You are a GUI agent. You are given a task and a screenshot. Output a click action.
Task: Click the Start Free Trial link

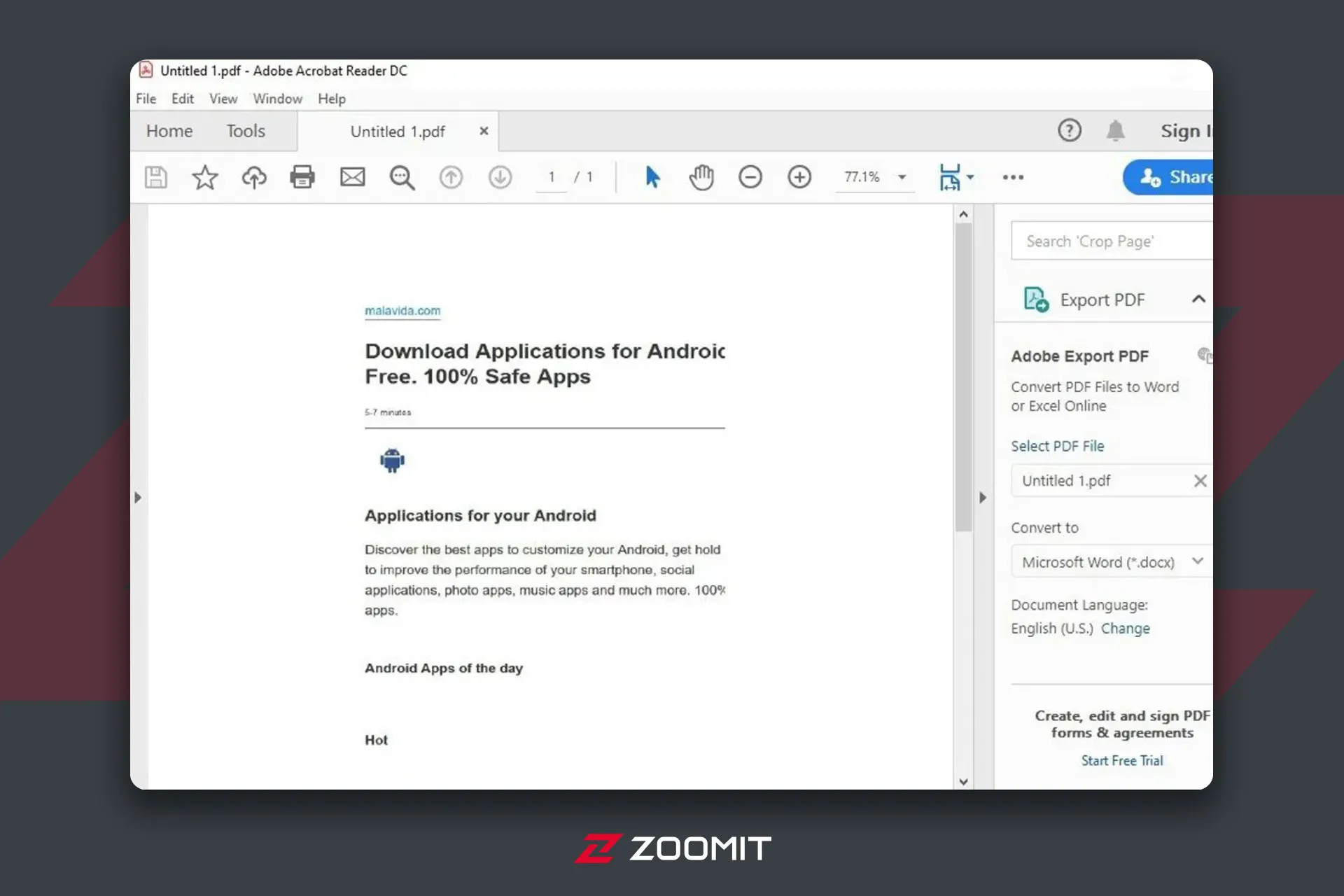tap(1122, 760)
